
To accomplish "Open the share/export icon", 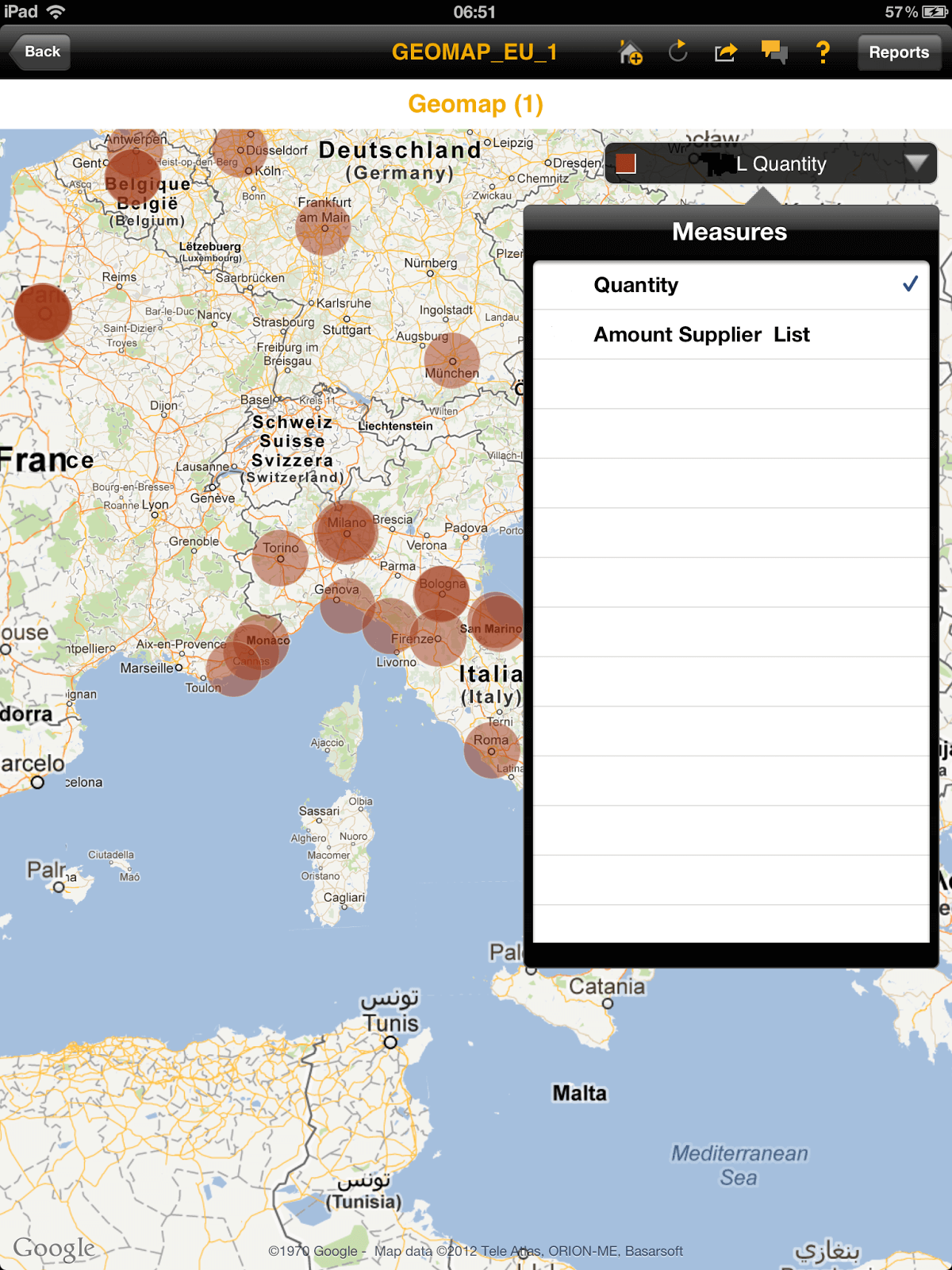I will pos(726,52).
